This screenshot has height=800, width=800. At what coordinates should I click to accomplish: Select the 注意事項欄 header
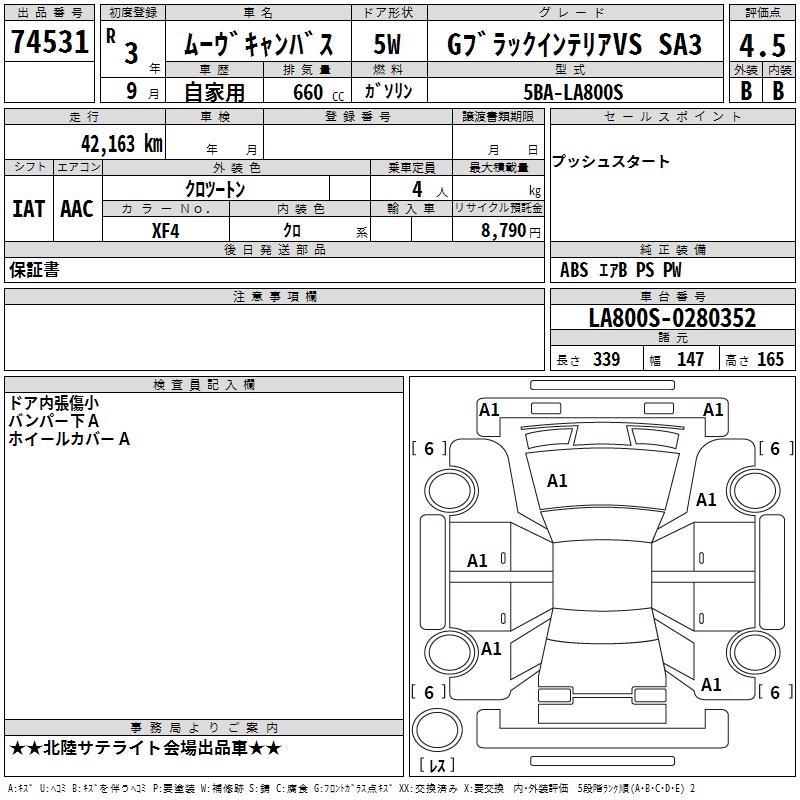pos(274,296)
